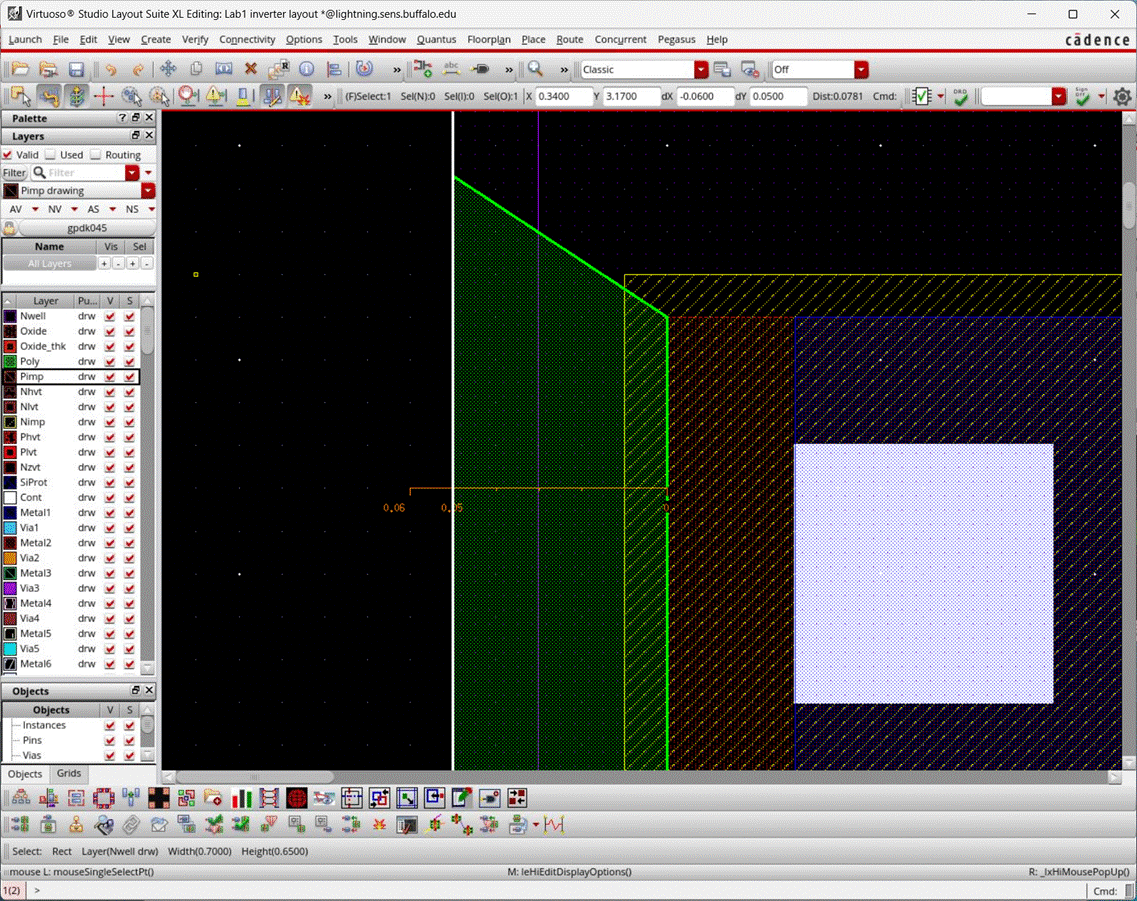
Task: Disable visibility of the Poly layer
Action: point(112,361)
